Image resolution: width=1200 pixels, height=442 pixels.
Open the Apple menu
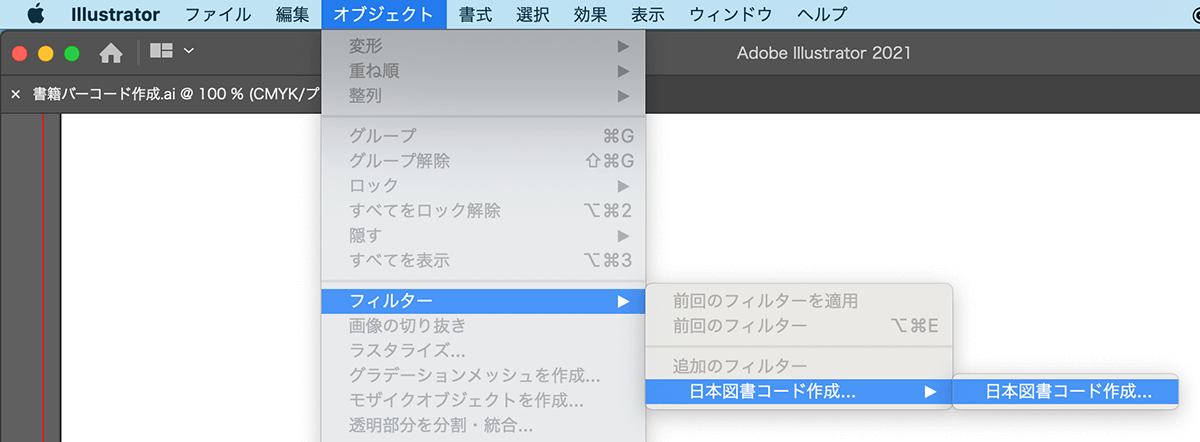tap(36, 14)
